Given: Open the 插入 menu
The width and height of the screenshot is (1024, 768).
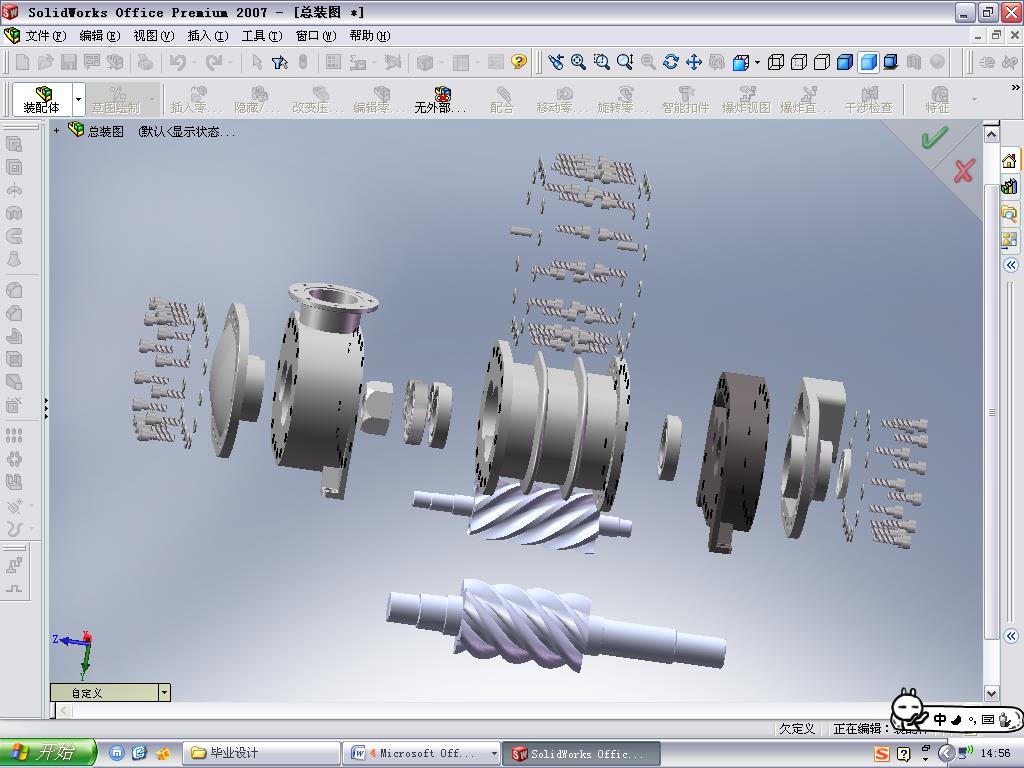Looking at the screenshot, I should [x=207, y=36].
